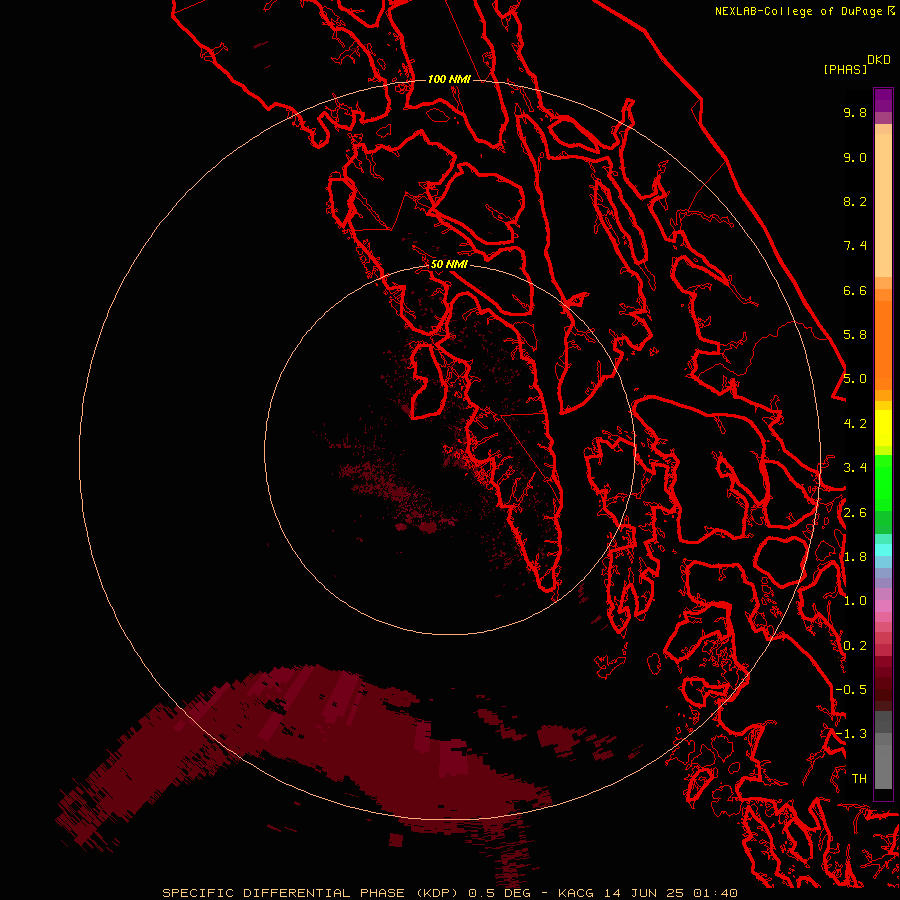Click the purple top segment of color bar

point(883,100)
